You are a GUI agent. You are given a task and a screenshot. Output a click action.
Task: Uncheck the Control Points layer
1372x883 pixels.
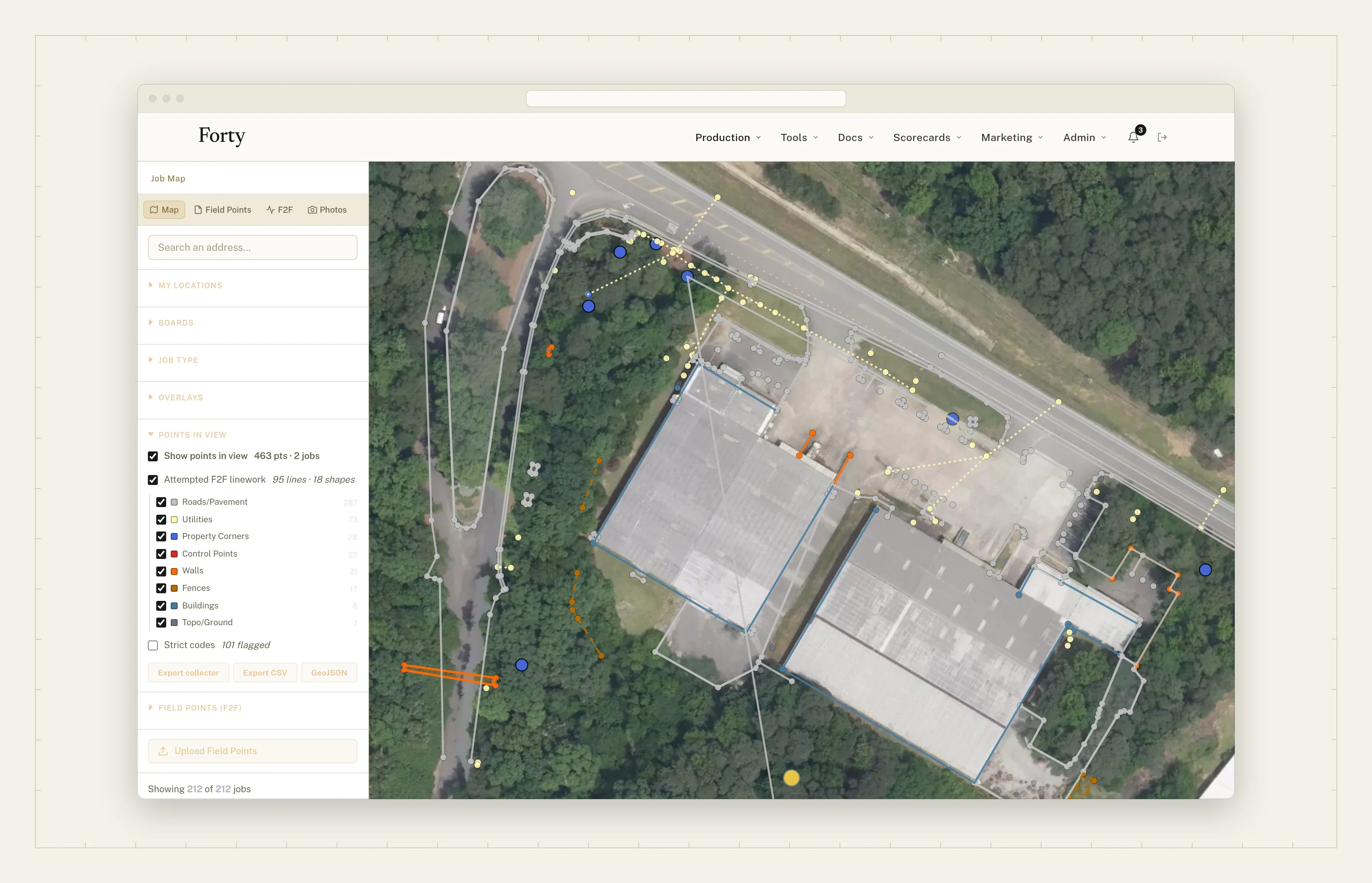pos(161,554)
